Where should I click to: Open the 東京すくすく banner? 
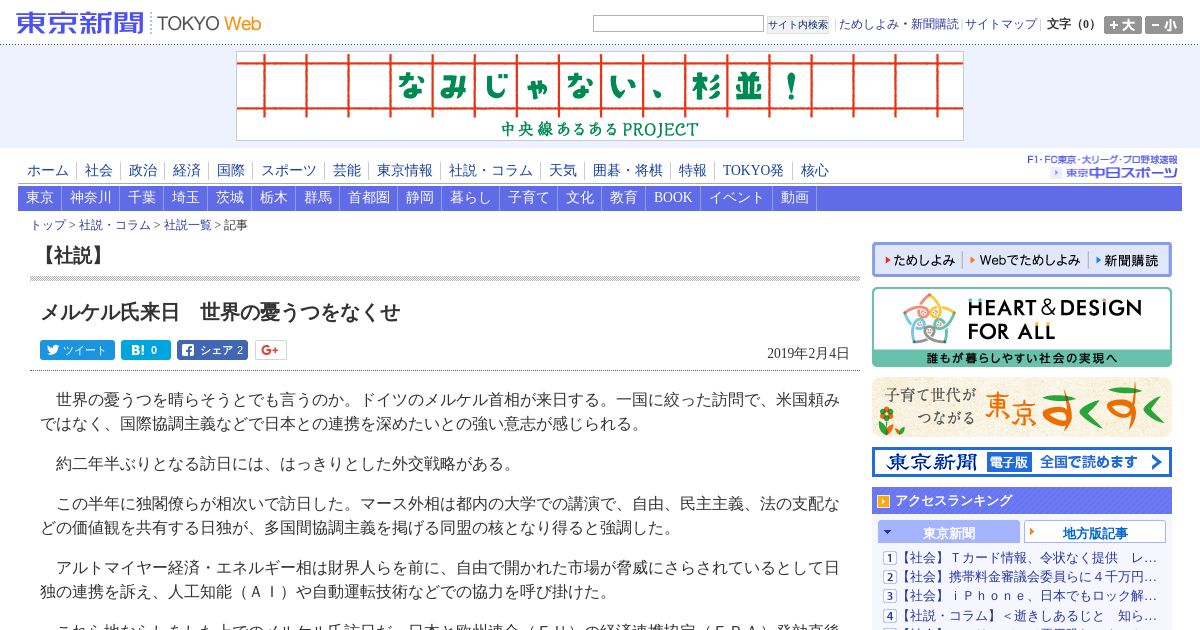[1022, 407]
